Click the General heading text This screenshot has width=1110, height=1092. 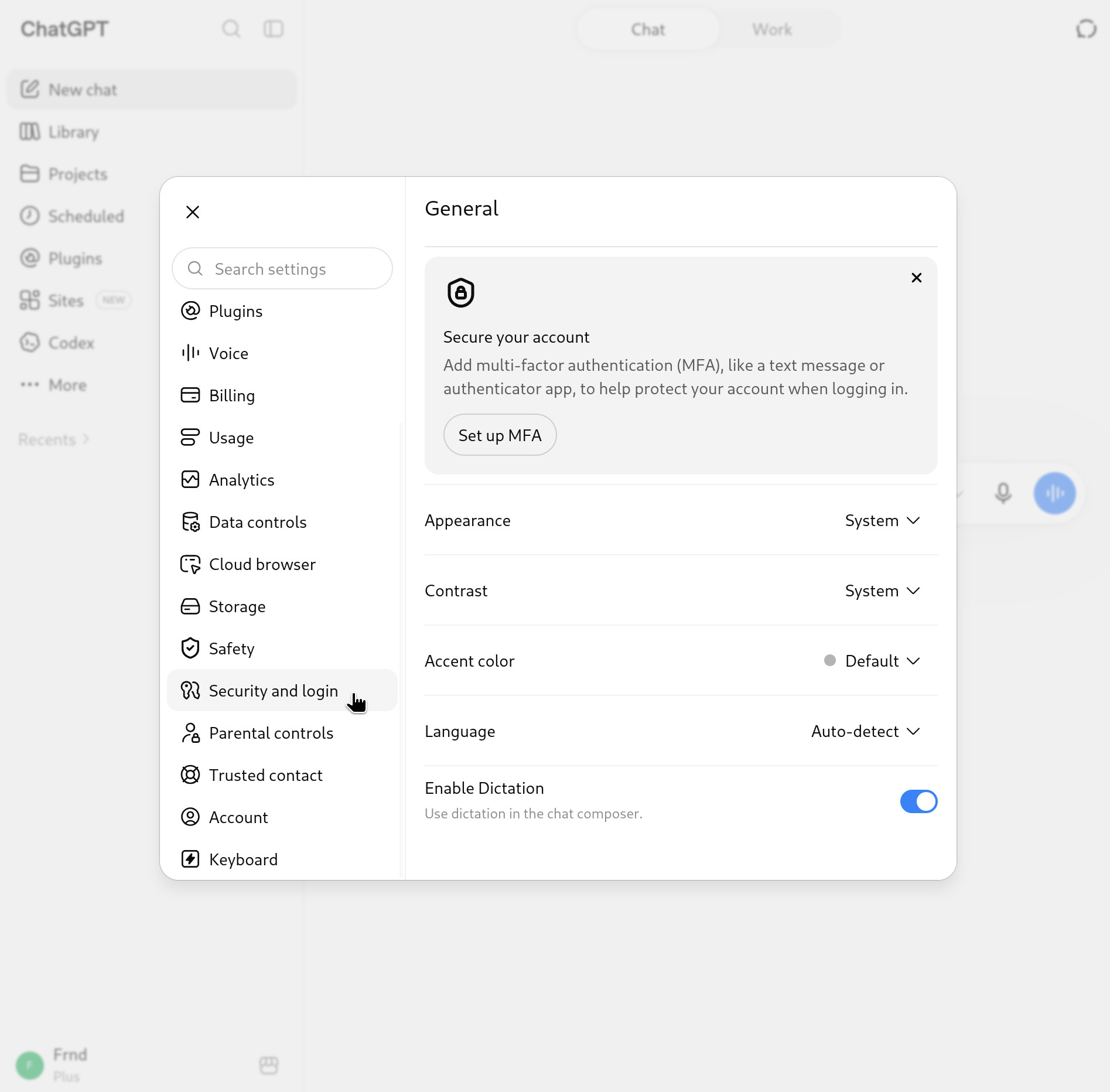coord(462,209)
